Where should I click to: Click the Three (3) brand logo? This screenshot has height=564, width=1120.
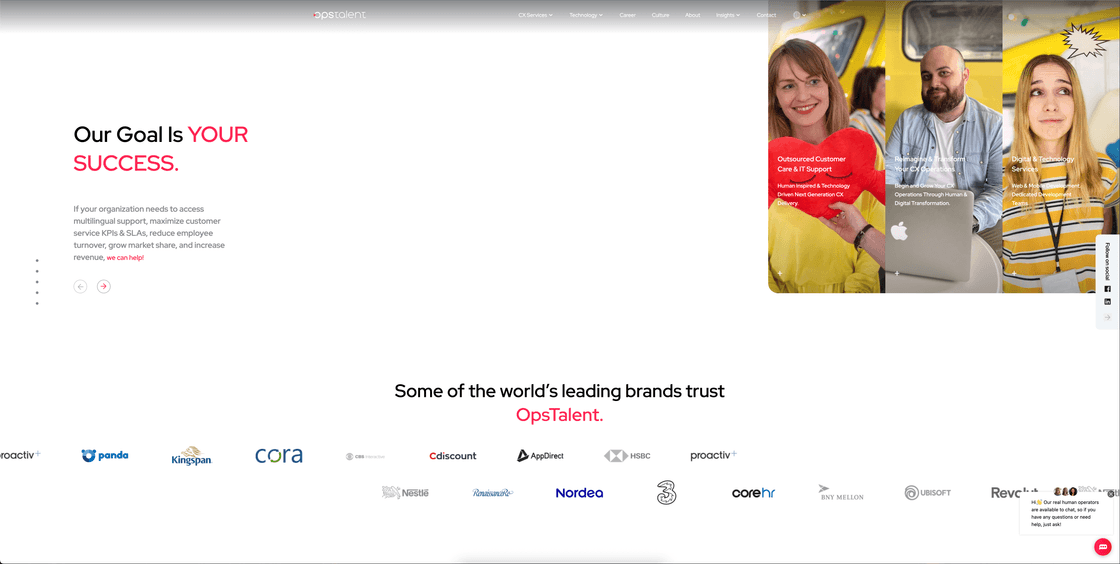click(x=666, y=493)
